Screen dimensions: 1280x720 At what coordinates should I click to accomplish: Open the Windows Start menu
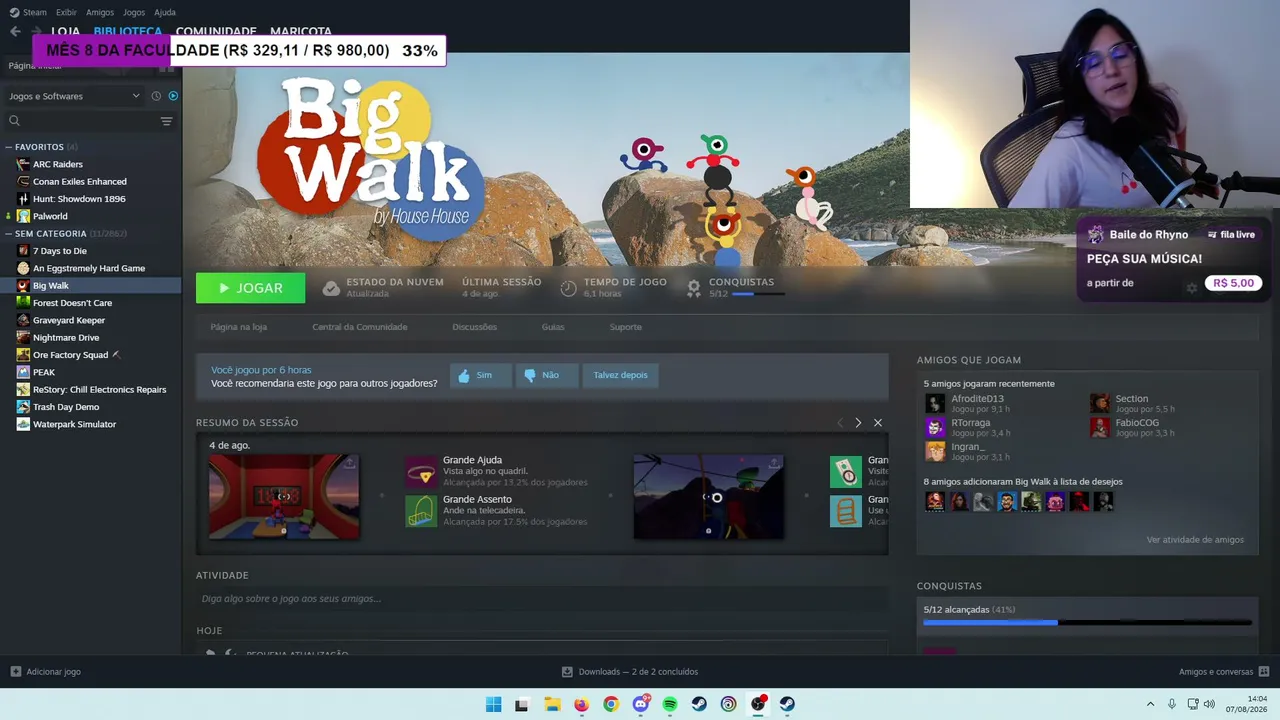pos(493,704)
